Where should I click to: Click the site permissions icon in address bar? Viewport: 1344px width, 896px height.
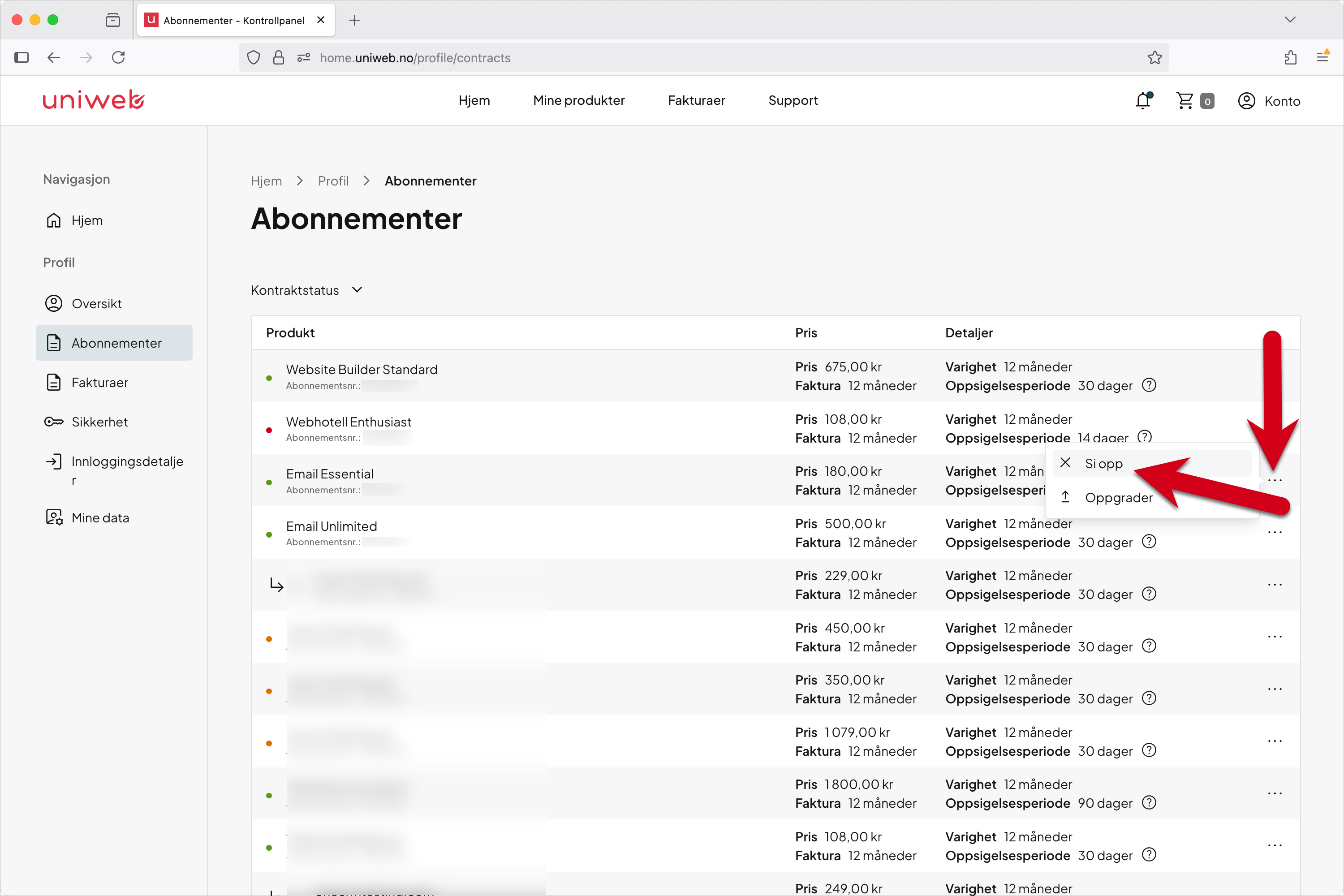coord(303,58)
